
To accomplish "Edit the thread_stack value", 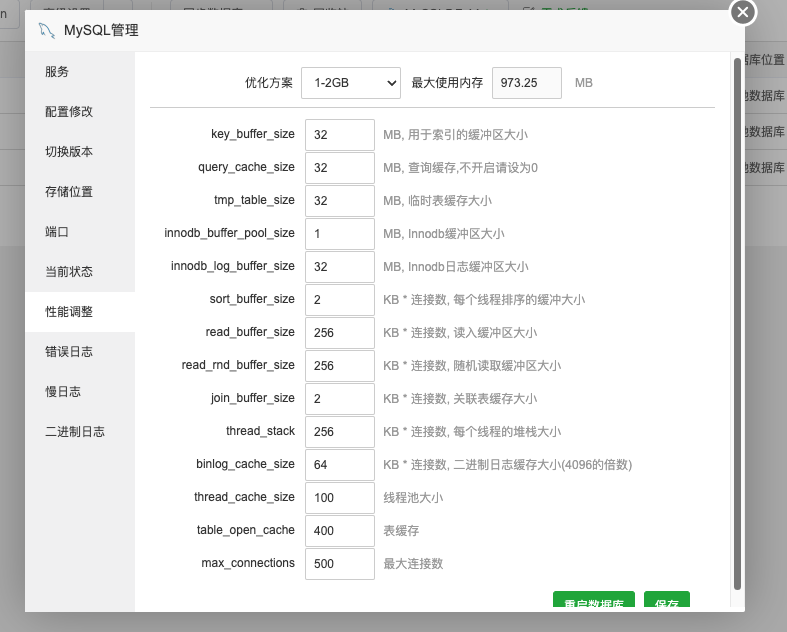I will (x=340, y=432).
